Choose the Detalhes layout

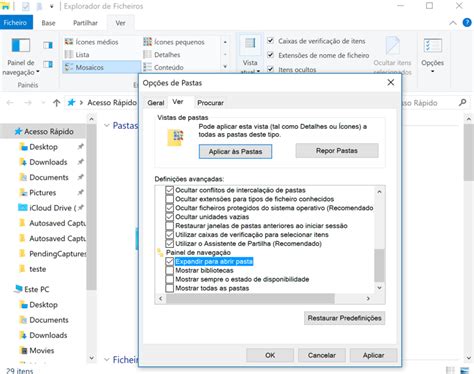(162, 55)
